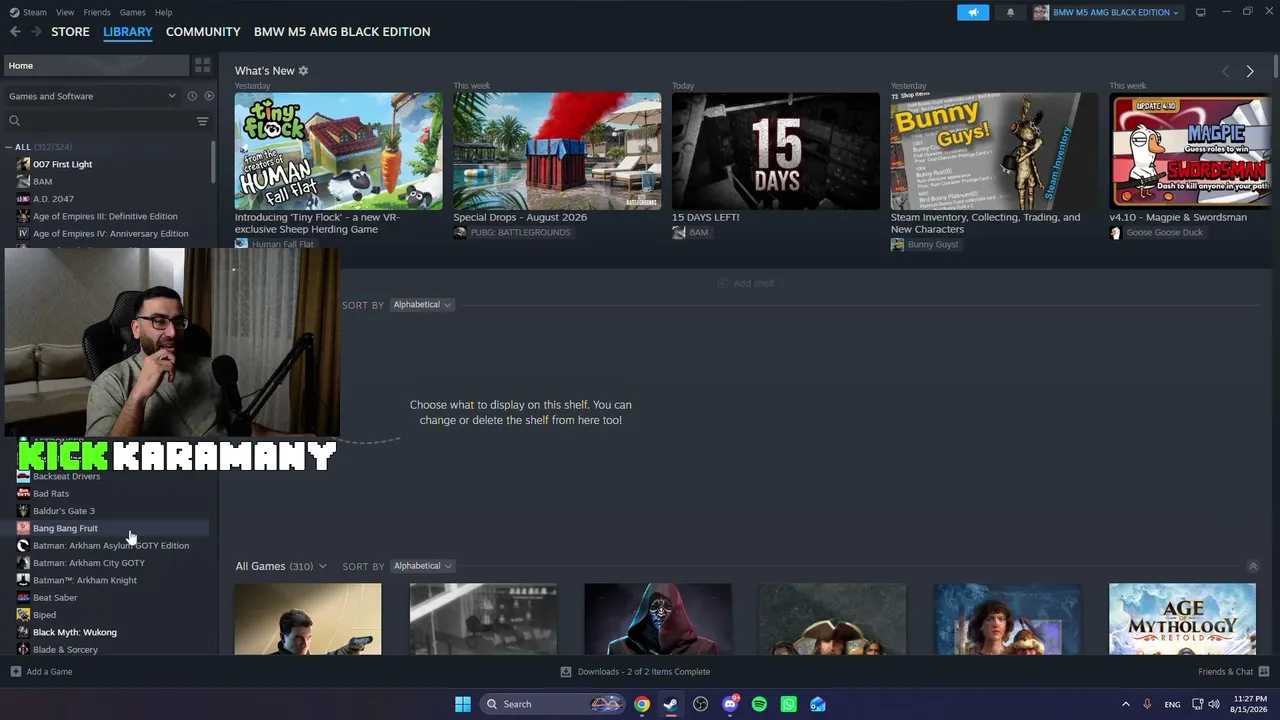Open the BMW M5 AMG BLACK EDITION profile tab
Screen dimensions: 1280x720
click(x=342, y=32)
